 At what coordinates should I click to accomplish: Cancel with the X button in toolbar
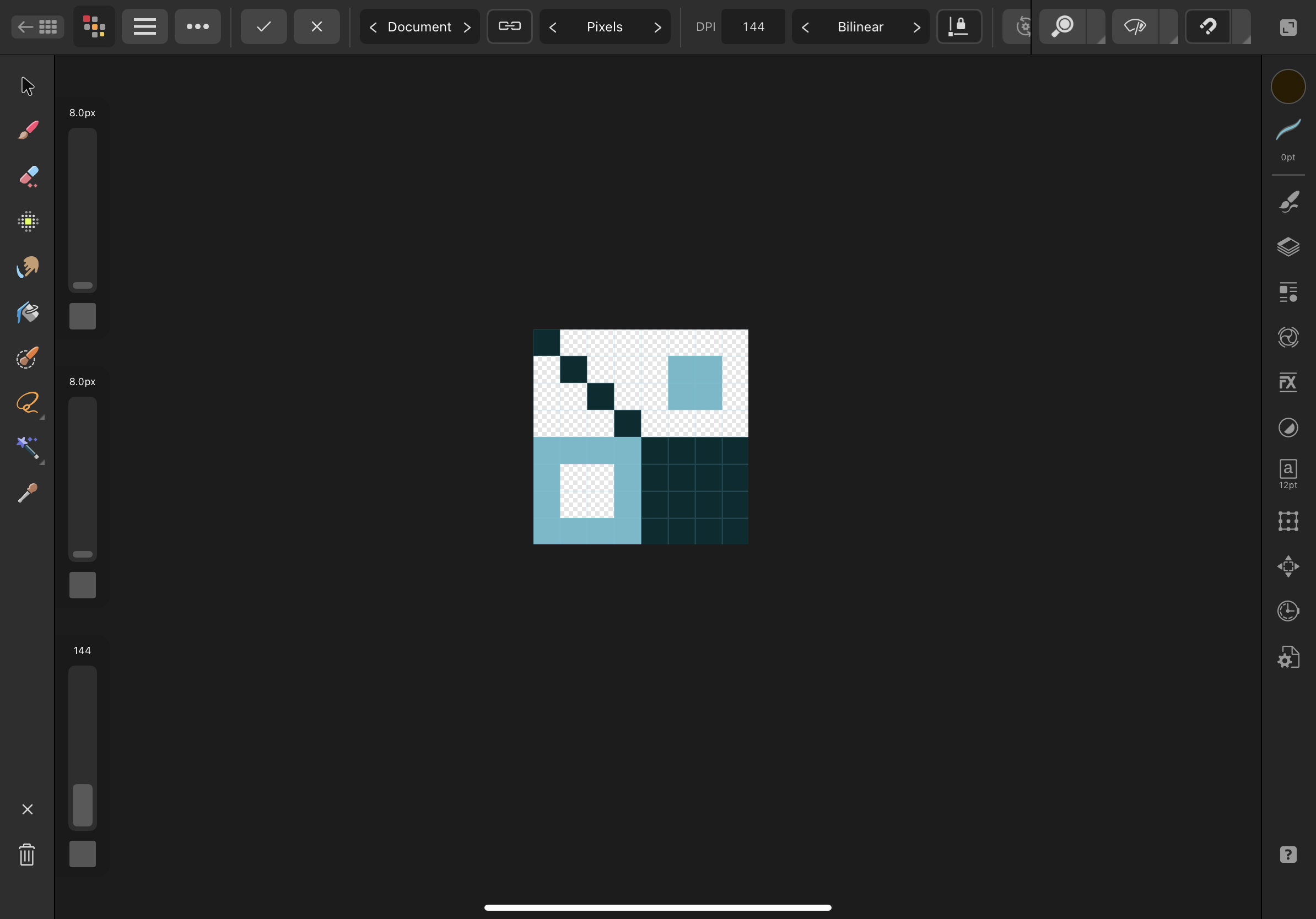pos(316,26)
